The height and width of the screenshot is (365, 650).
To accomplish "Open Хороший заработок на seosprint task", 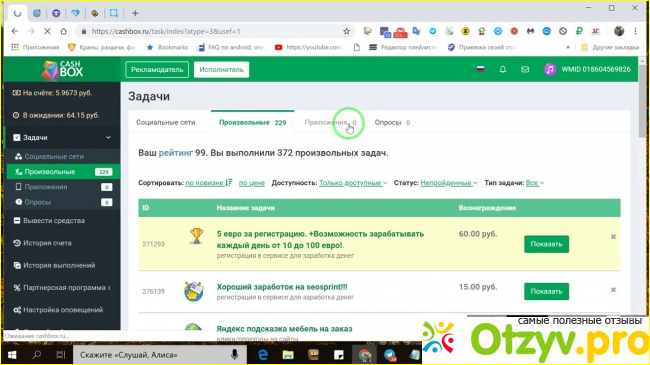I will [282, 287].
